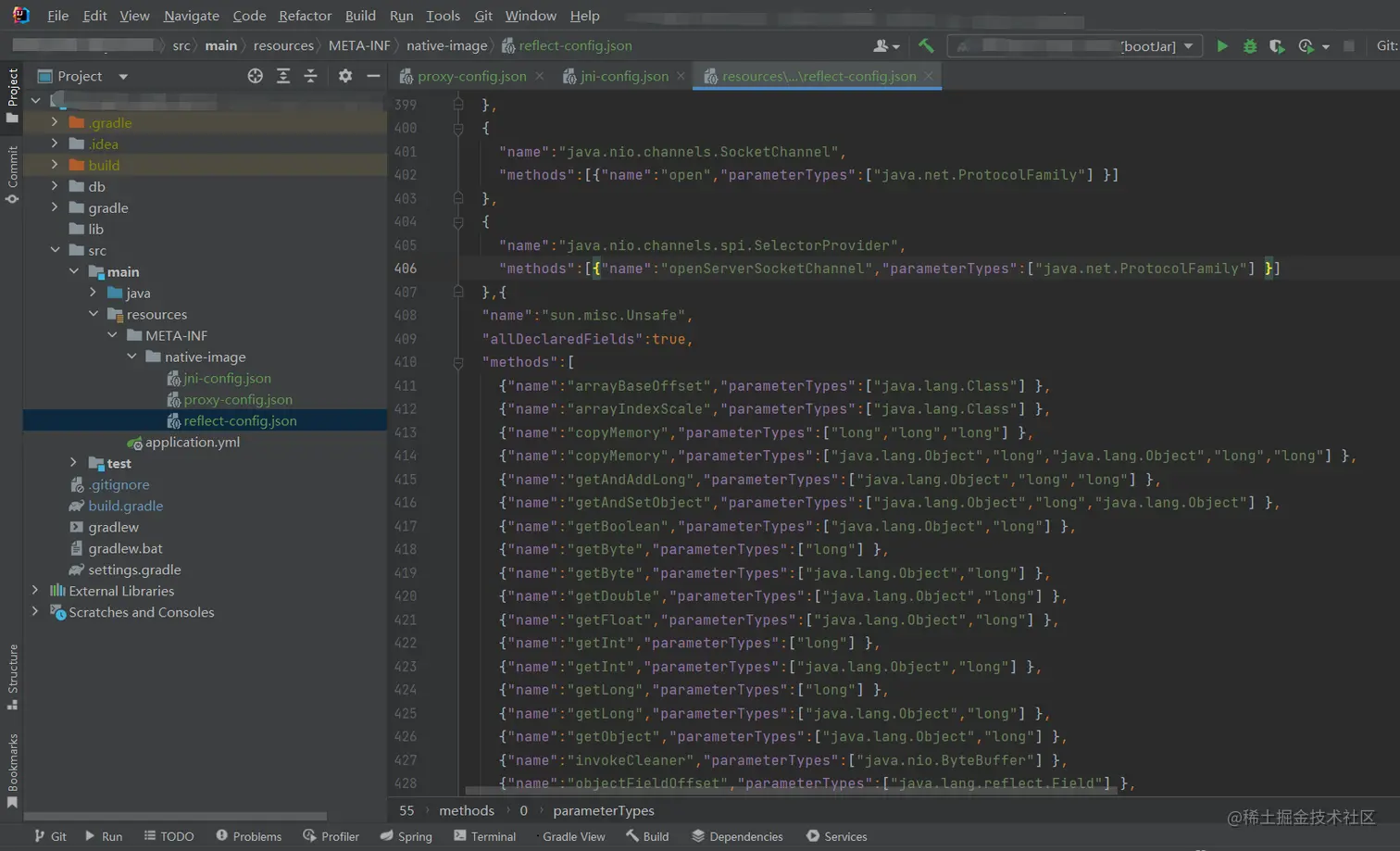Expand the .idea folder

pos(55,144)
